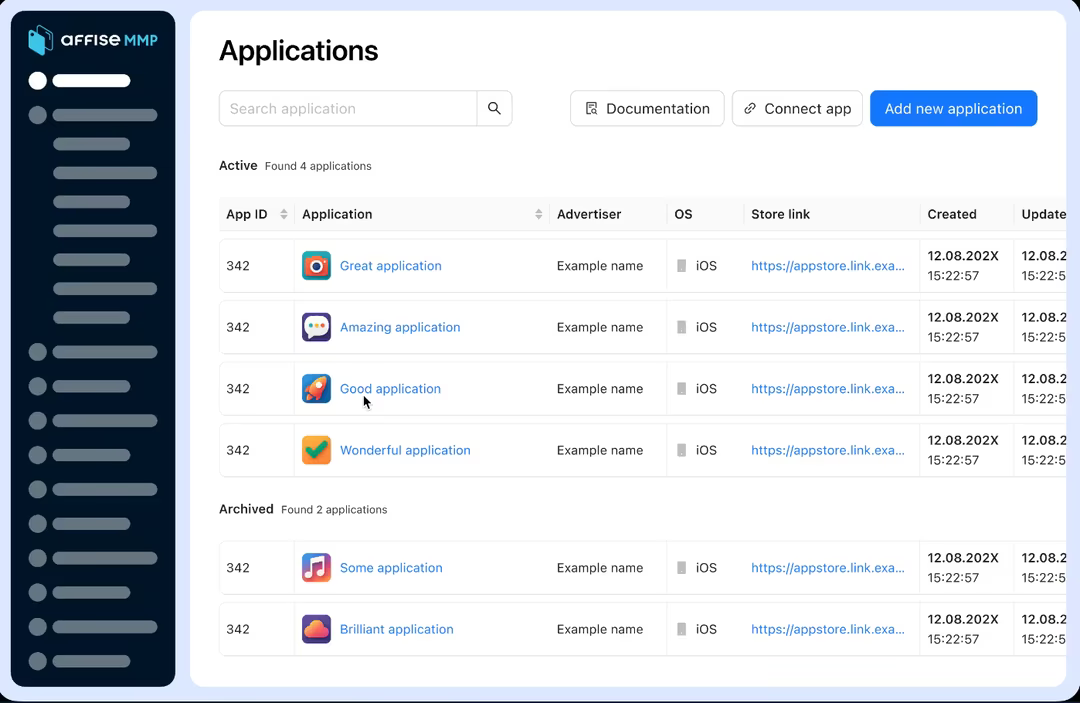Click the Archived section label
Viewport: 1080px width, 703px height.
pyautogui.click(x=246, y=509)
